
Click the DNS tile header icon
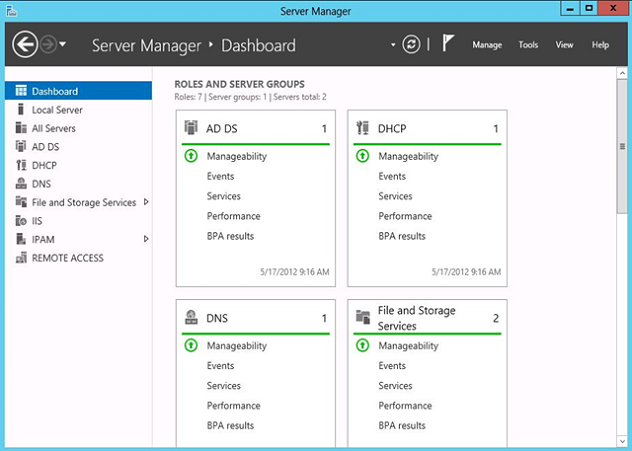(191, 317)
